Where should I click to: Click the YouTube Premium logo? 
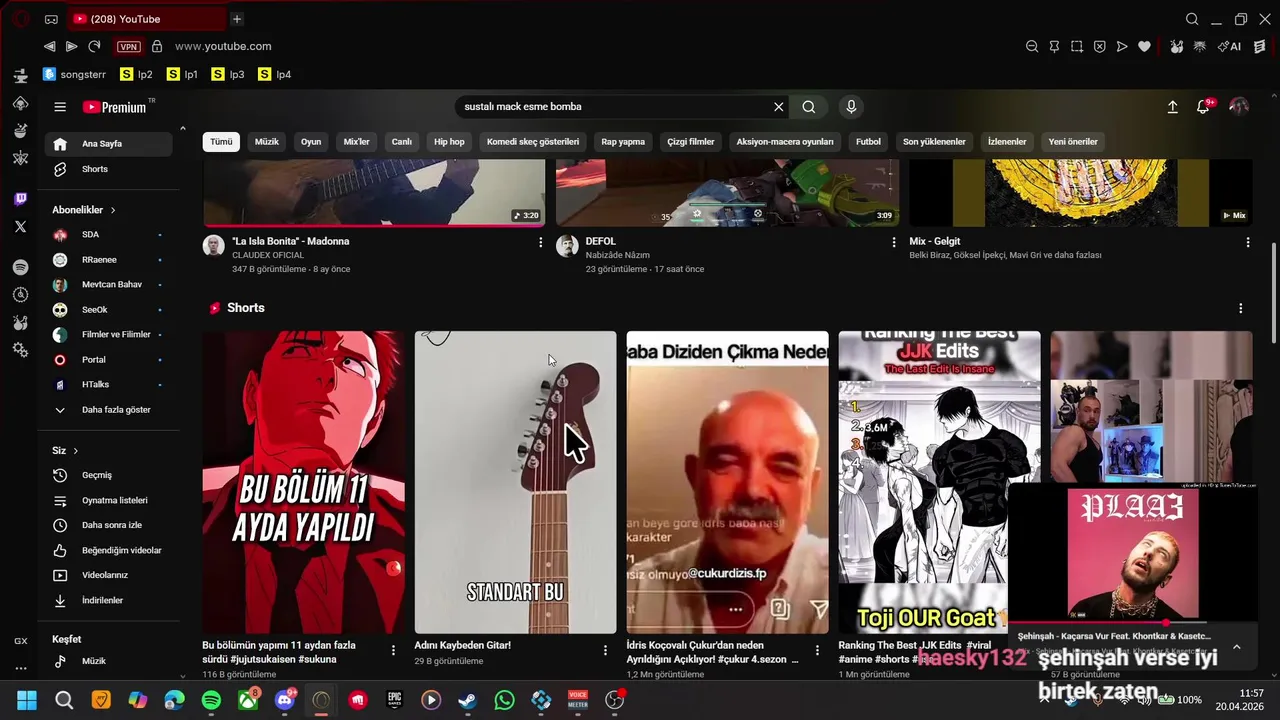(x=115, y=107)
